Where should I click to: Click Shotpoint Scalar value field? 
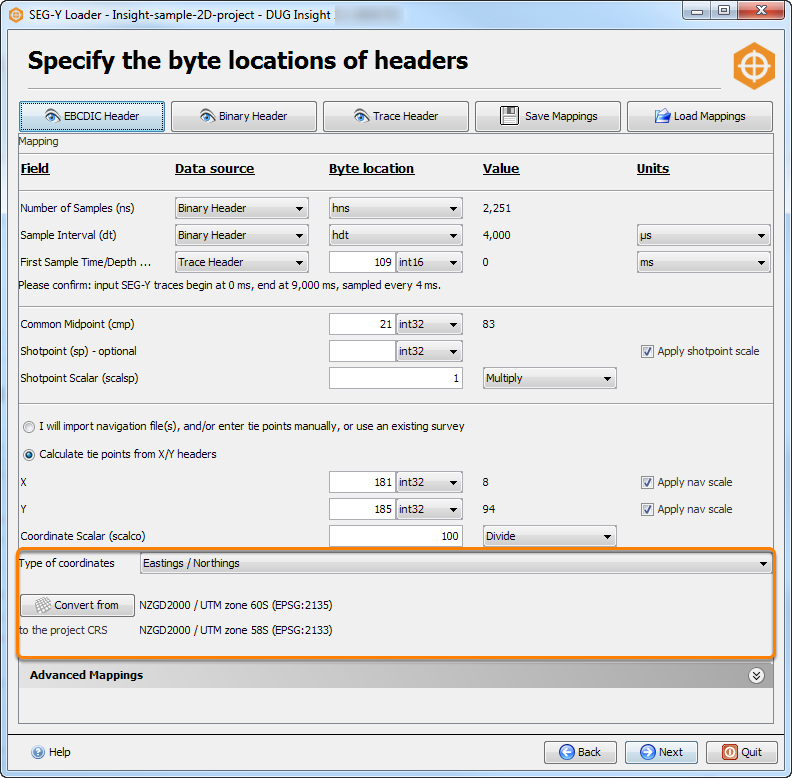(395, 378)
